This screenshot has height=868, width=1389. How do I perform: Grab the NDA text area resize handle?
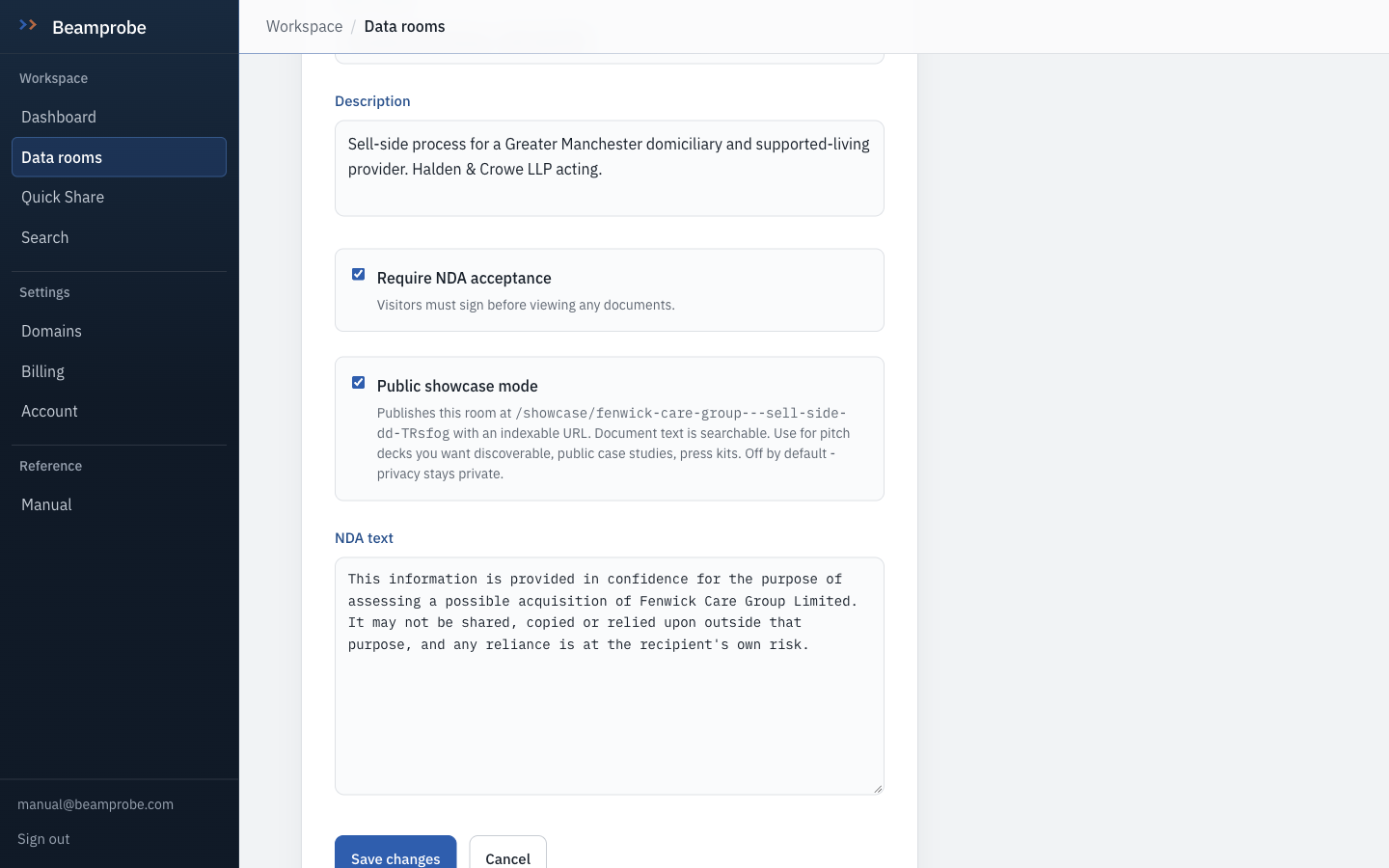pyautogui.click(x=878, y=788)
